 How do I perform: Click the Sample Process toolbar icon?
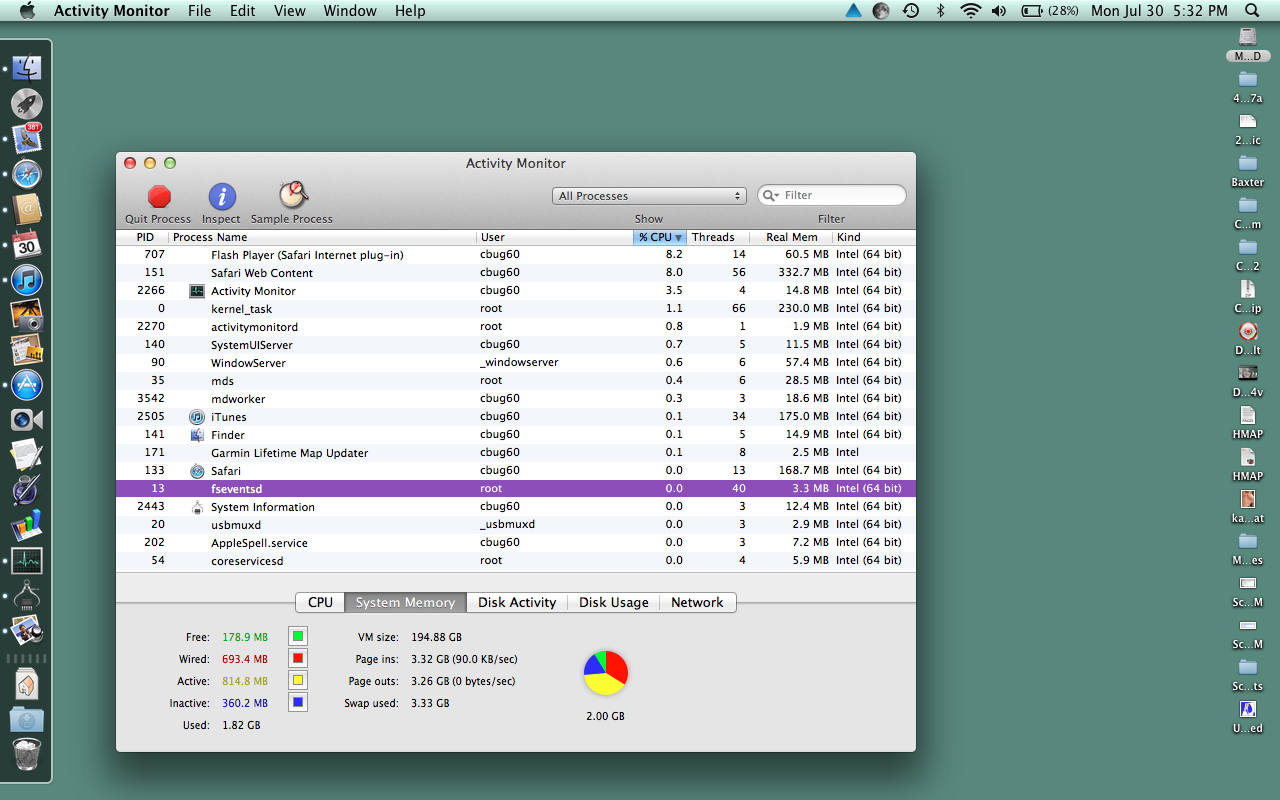pyautogui.click(x=293, y=195)
